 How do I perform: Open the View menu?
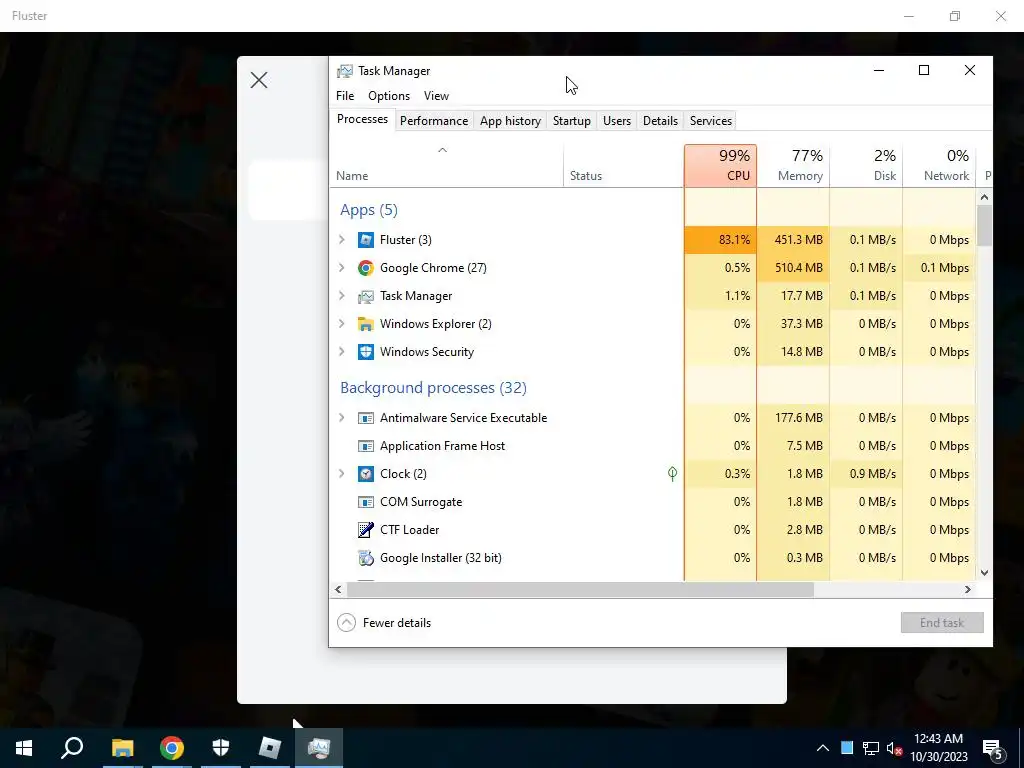(x=436, y=96)
